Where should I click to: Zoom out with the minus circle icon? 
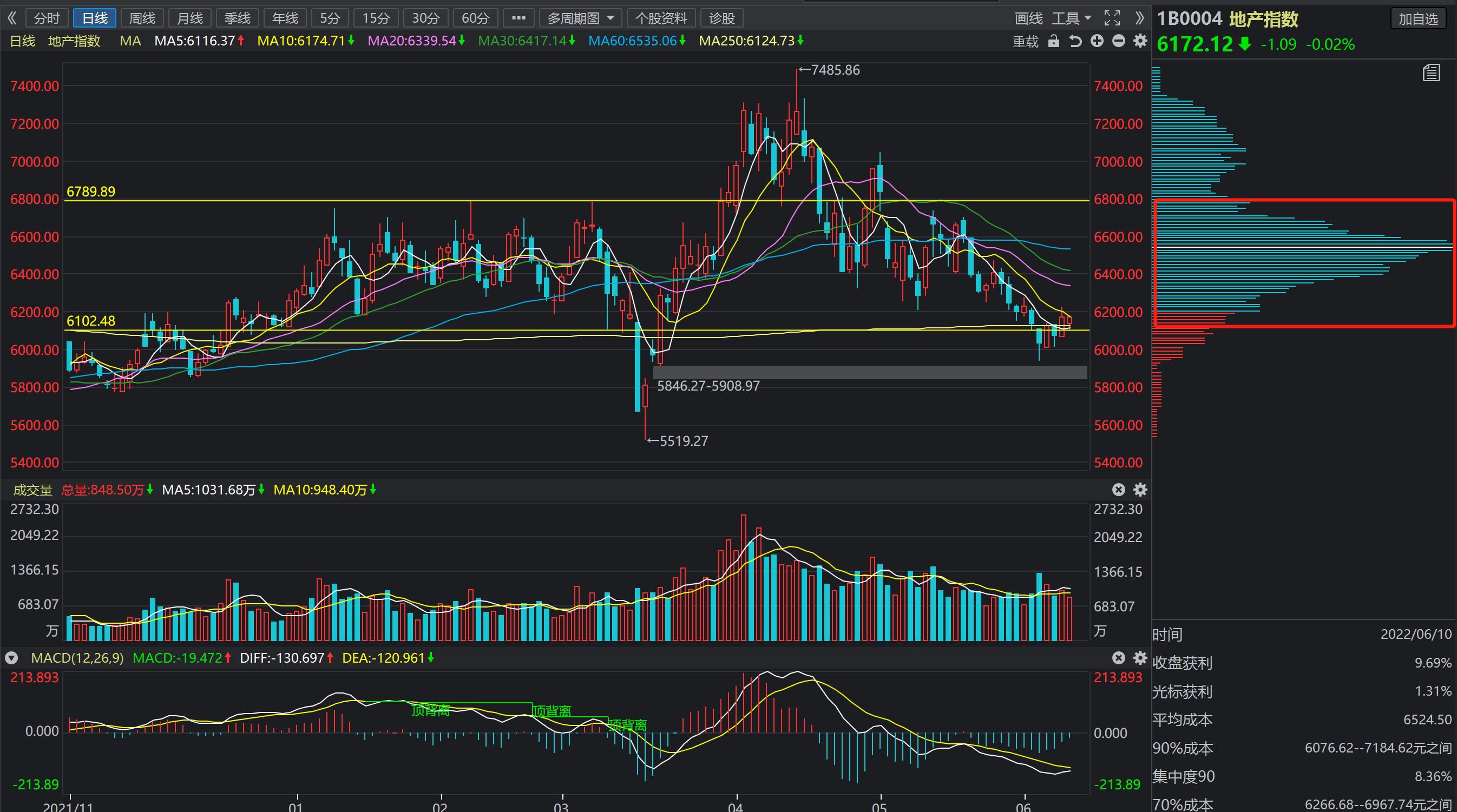pos(1118,41)
